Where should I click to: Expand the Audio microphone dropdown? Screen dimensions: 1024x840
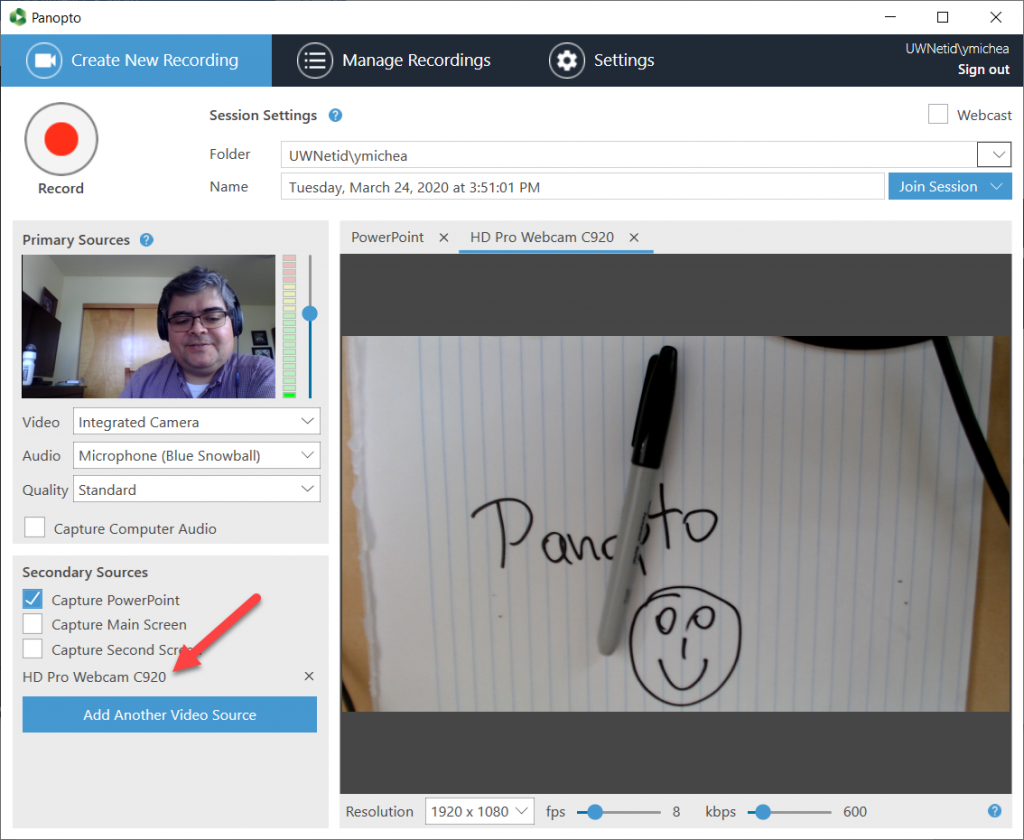click(197, 456)
